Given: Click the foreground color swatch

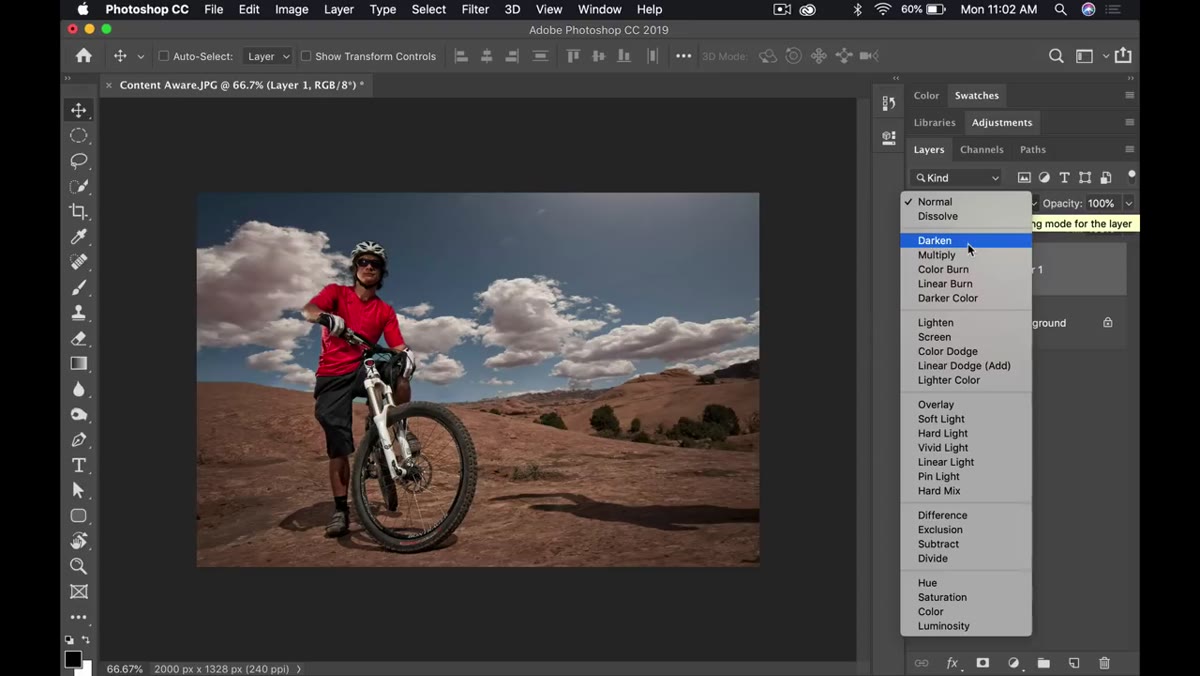Looking at the screenshot, I should [72, 659].
